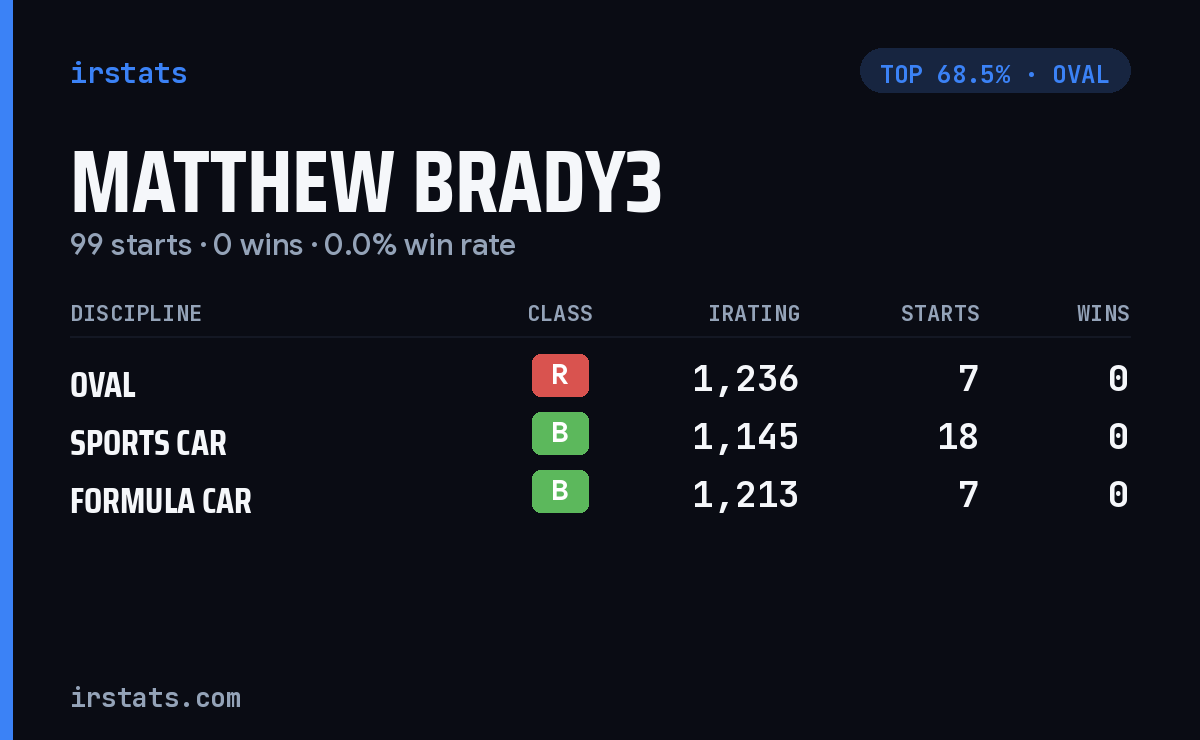
Task: Select the OVAL discipline row label
Action: 102,385
